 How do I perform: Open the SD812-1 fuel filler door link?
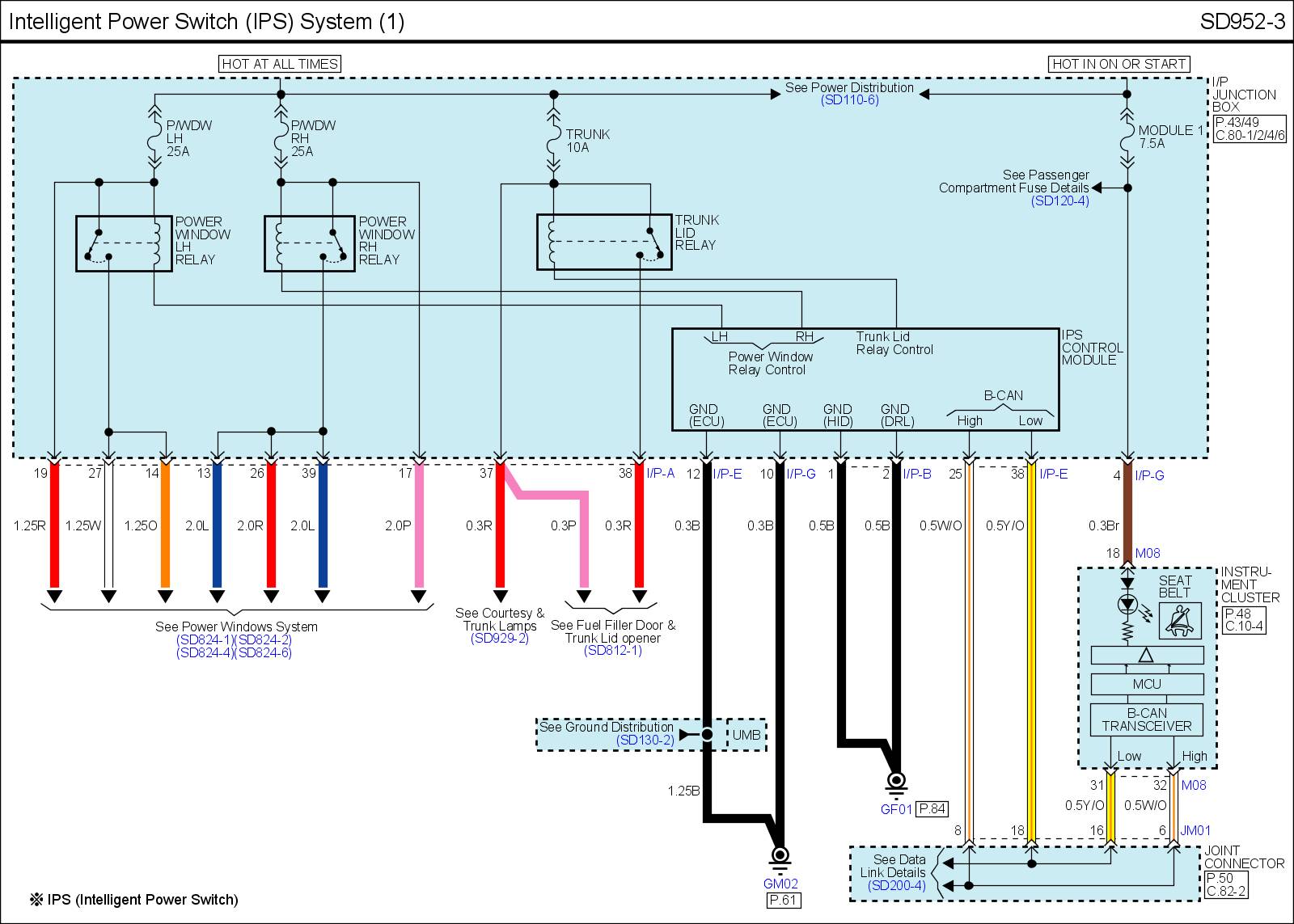tap(613, 651)
